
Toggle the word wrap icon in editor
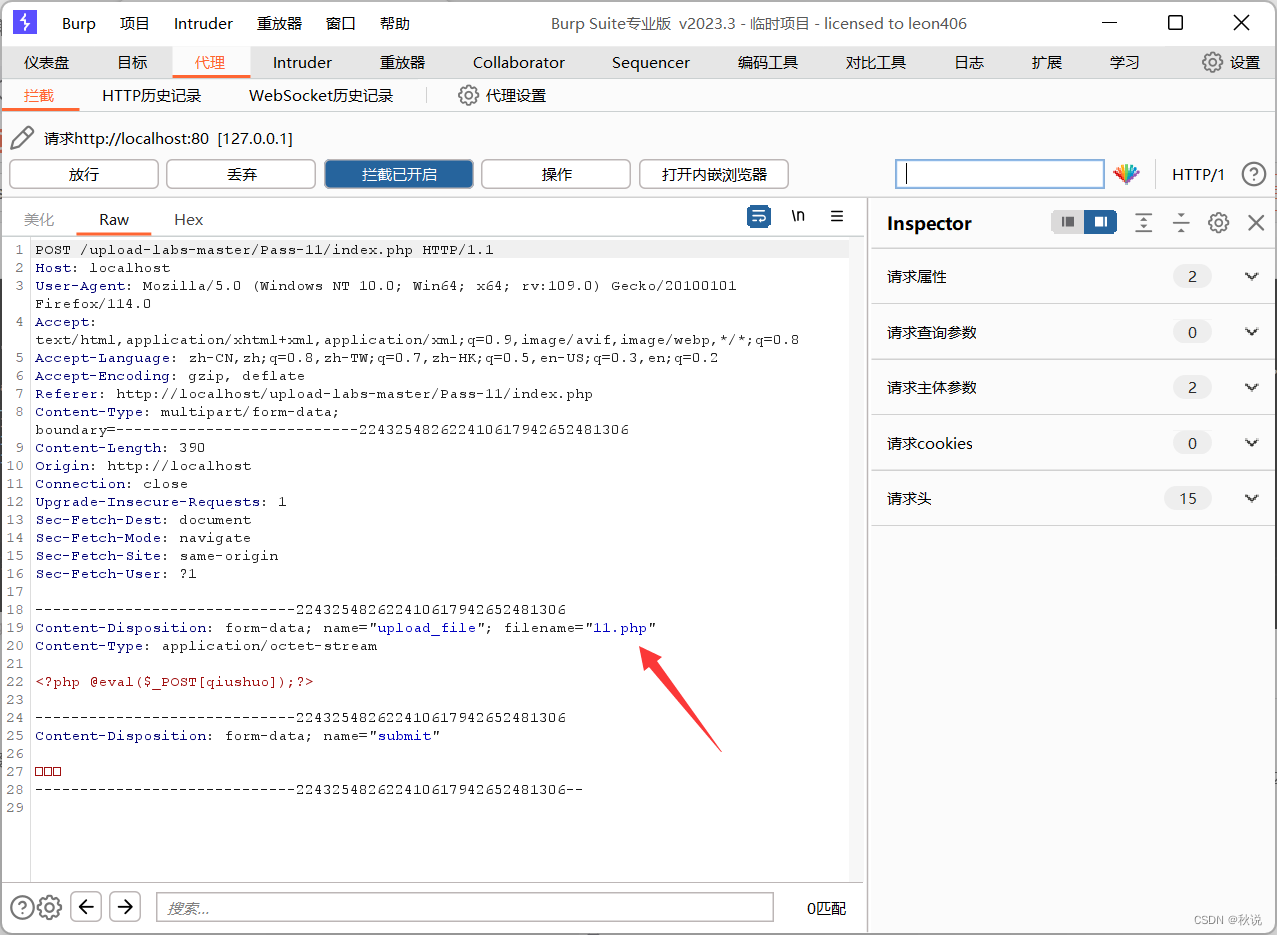tap(759, 216)
